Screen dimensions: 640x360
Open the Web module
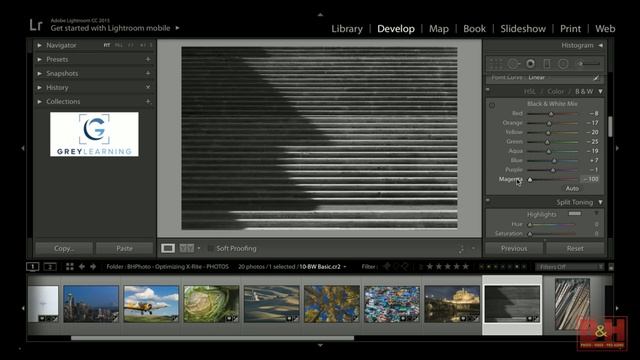605,29
